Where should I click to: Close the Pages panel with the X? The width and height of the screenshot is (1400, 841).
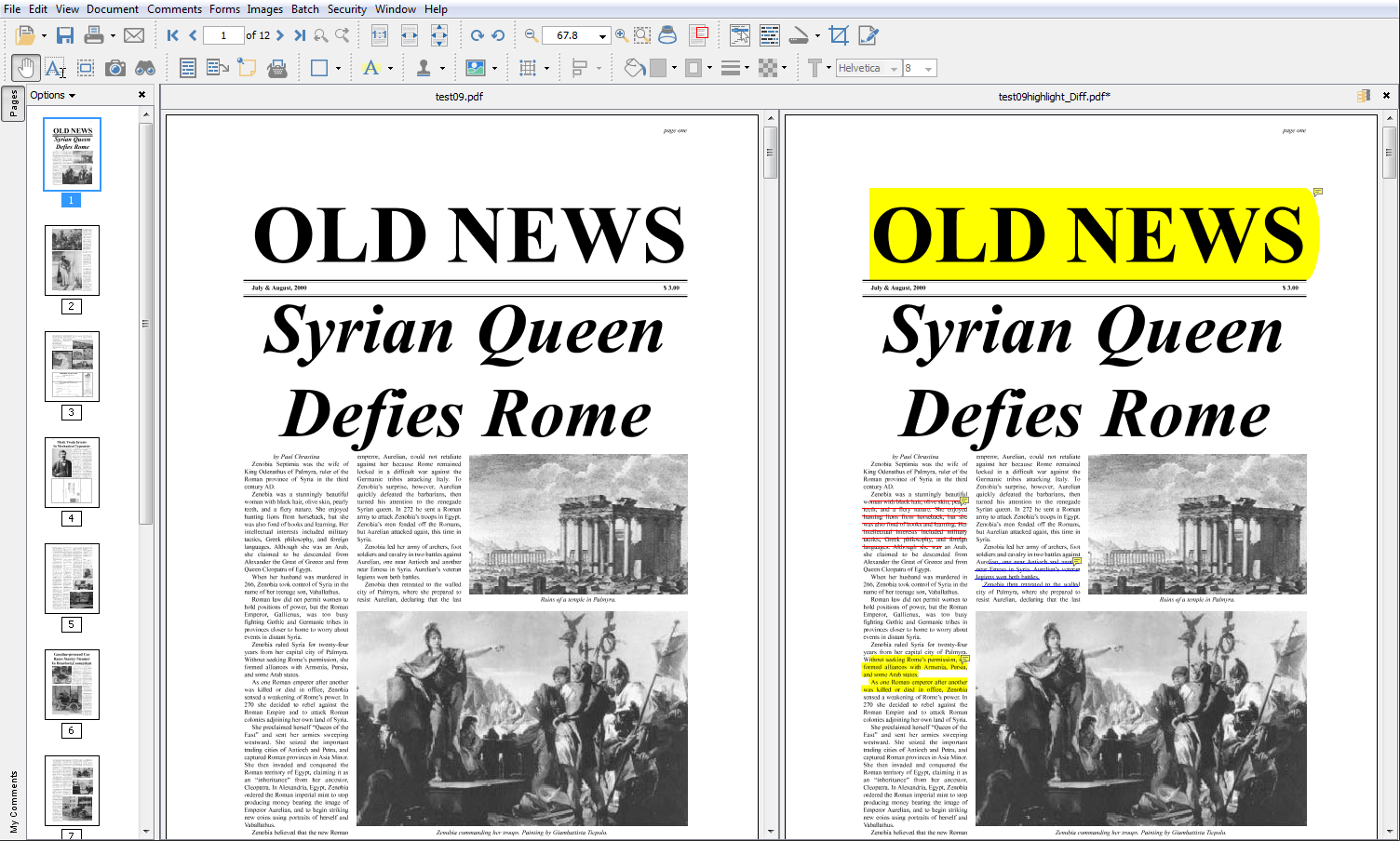click(x=141, y=95)
